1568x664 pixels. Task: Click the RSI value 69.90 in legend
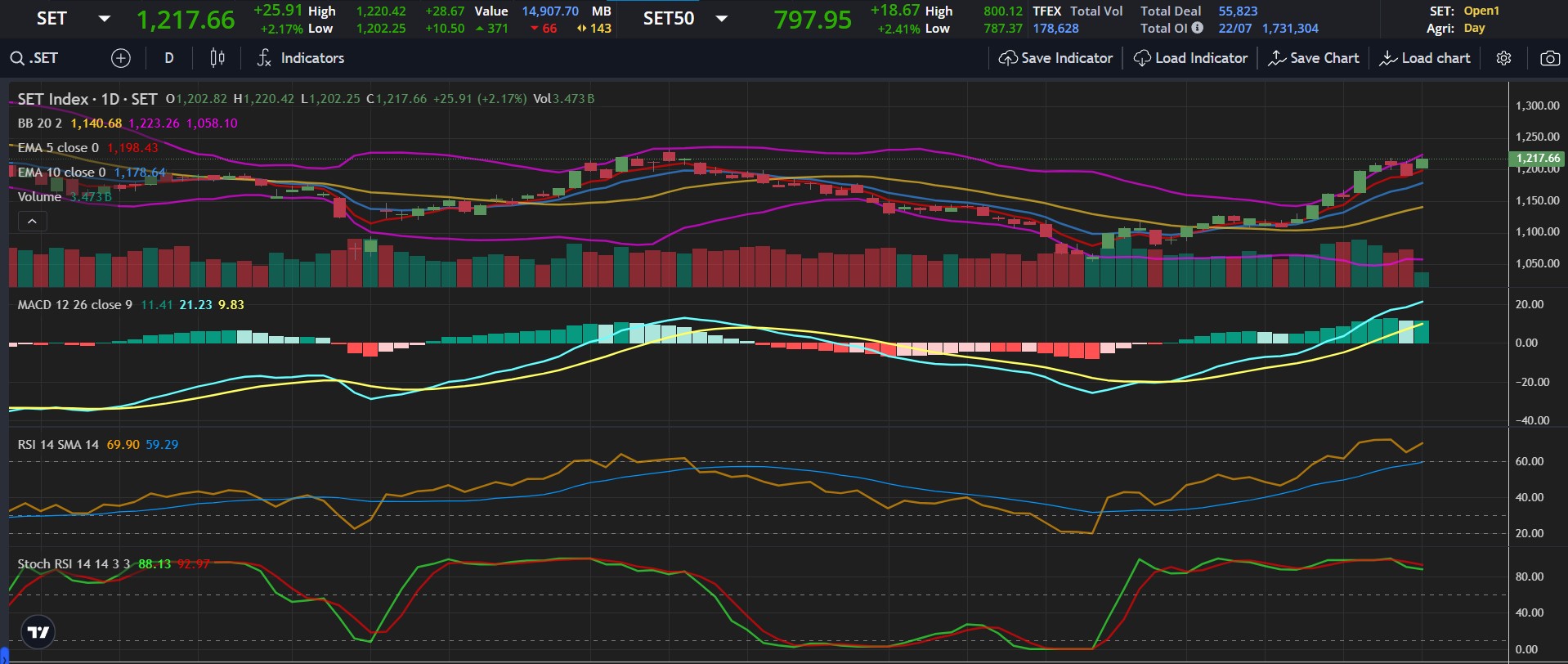point(123,445)
